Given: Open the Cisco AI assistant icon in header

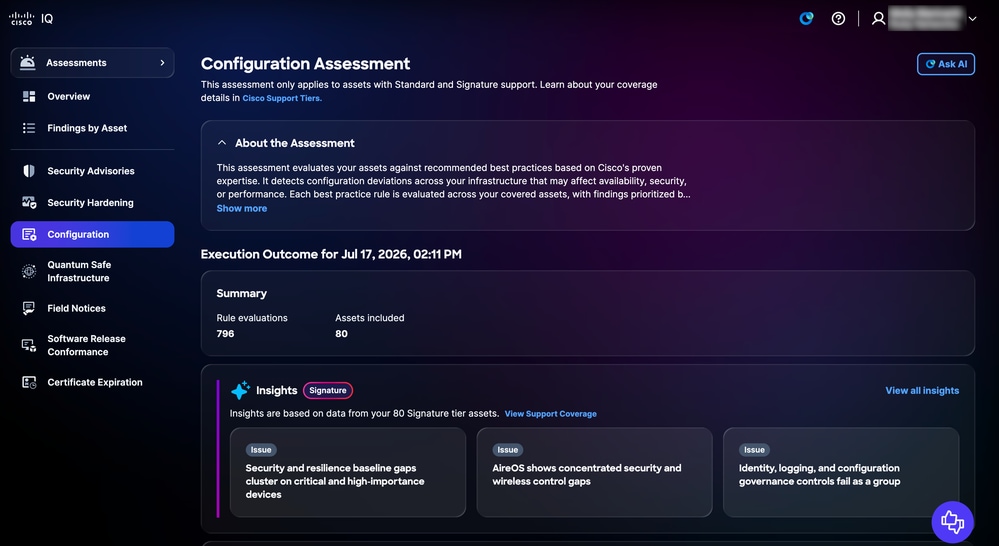Looking at the screenshot, I should pos(807,18).
